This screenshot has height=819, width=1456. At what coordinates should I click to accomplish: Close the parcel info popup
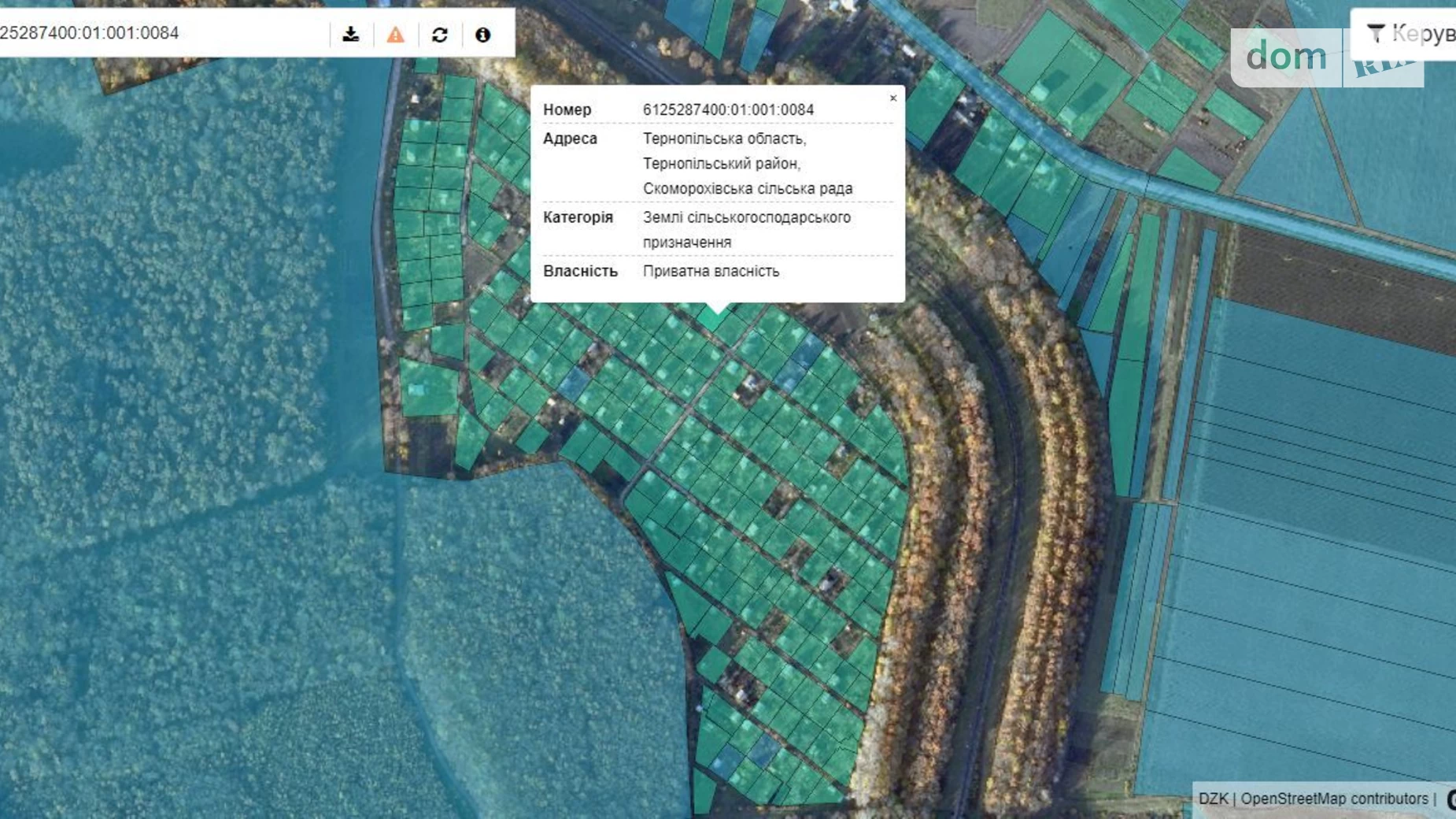892,98
